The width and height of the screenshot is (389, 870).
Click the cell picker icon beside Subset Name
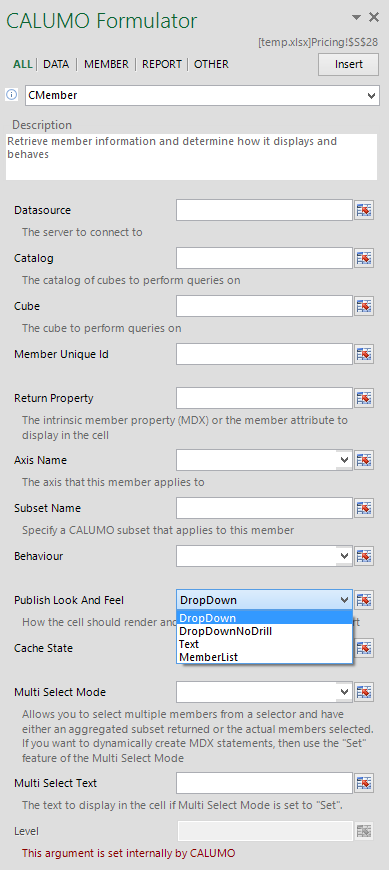click(363, 508)
